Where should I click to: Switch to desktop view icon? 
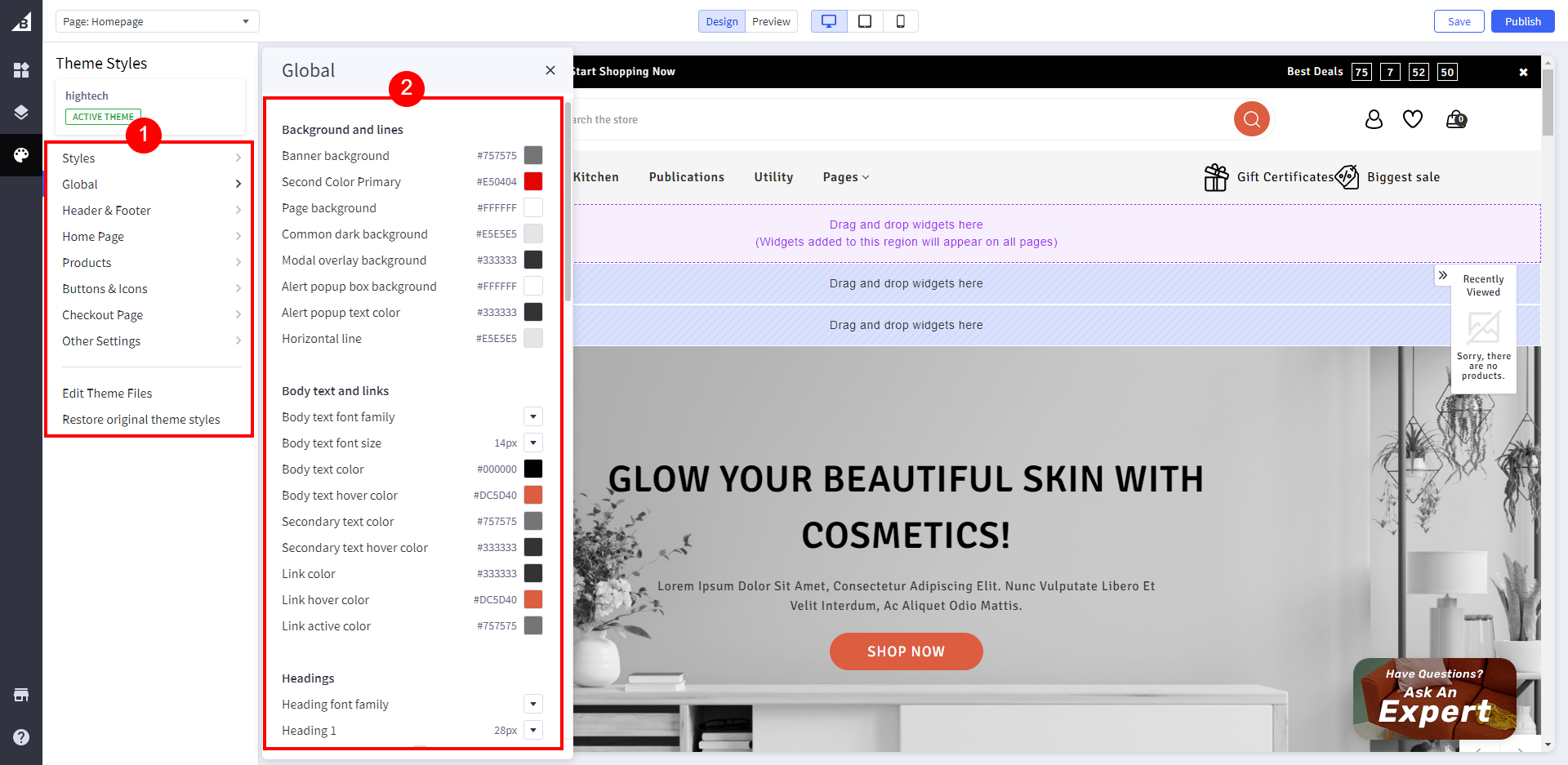point(829,21)
